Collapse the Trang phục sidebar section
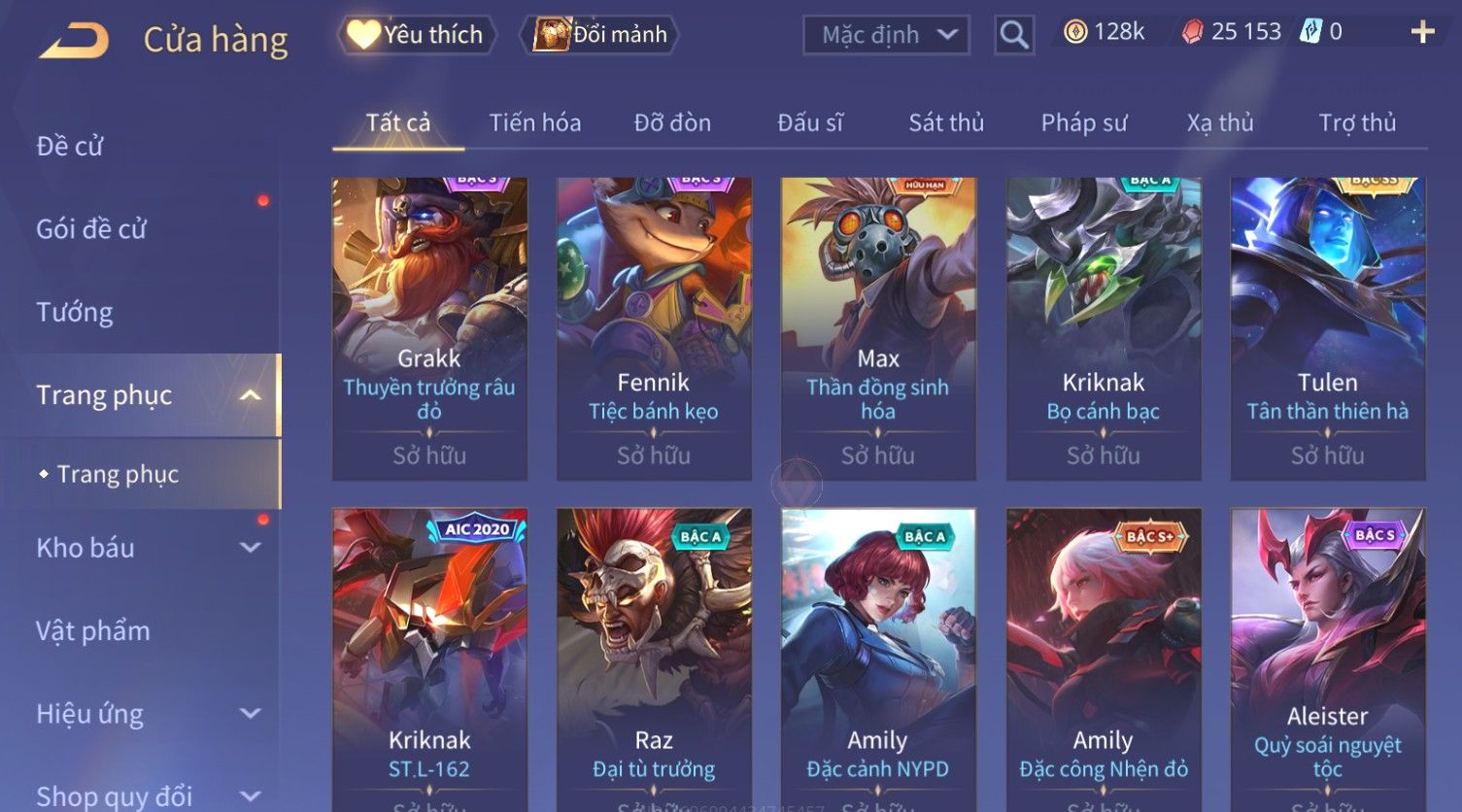This screenshot has width=1462, height=812. pyautogui.click(x=250, y=395)
